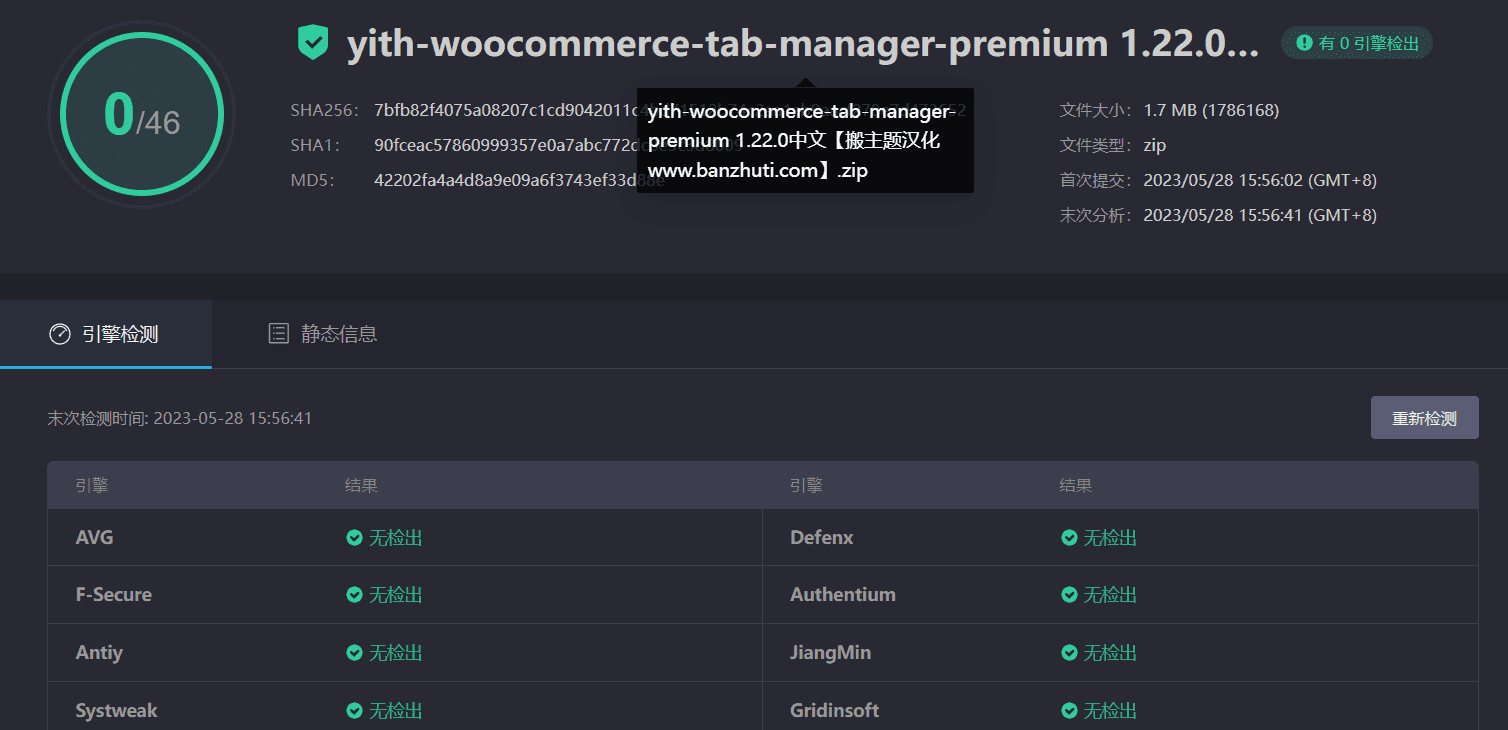Click the Gridinsoft engine name
Image resolution: width=1508 pixels, height=730 pixels.
tap(835, 711)
